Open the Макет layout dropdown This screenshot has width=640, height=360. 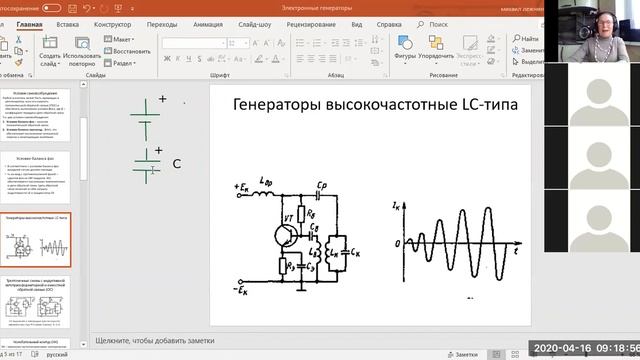click(119, 39)
